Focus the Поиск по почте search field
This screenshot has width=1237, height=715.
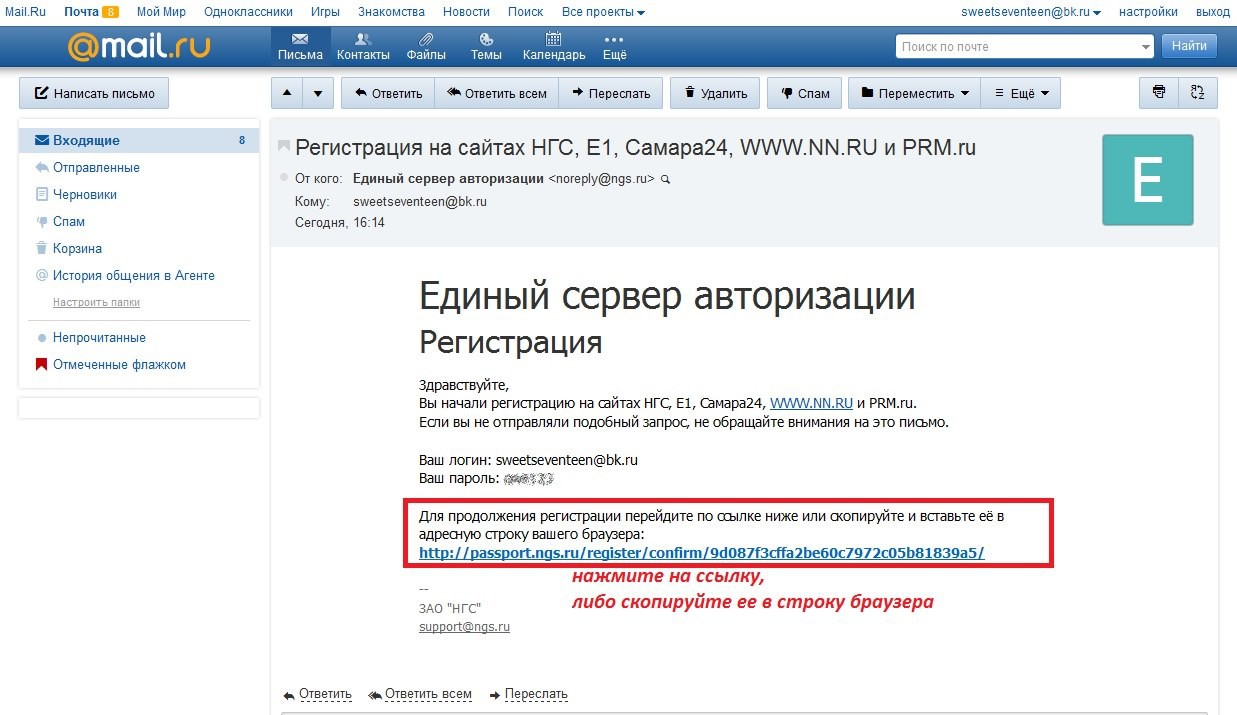(1016, 46)
